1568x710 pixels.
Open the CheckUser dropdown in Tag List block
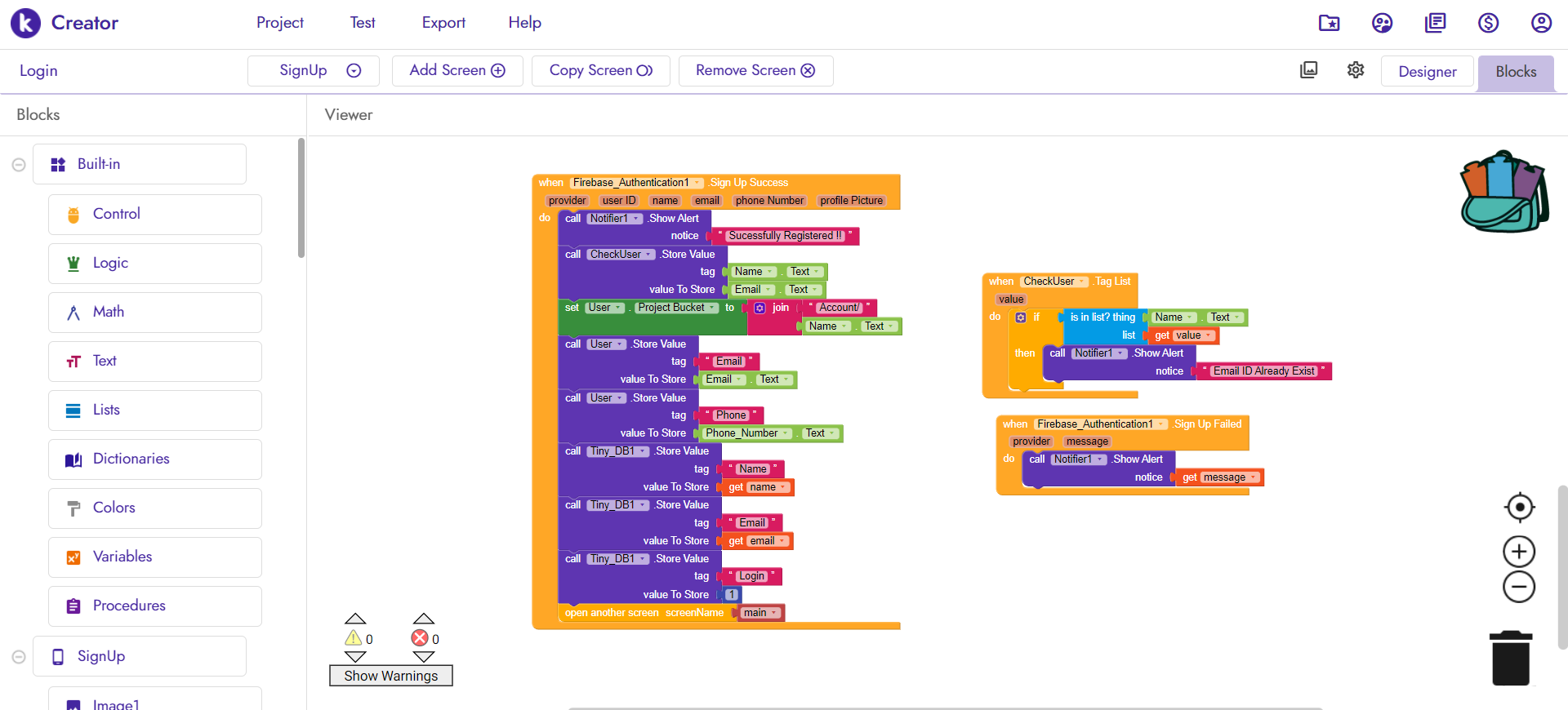click(1055, 282)
